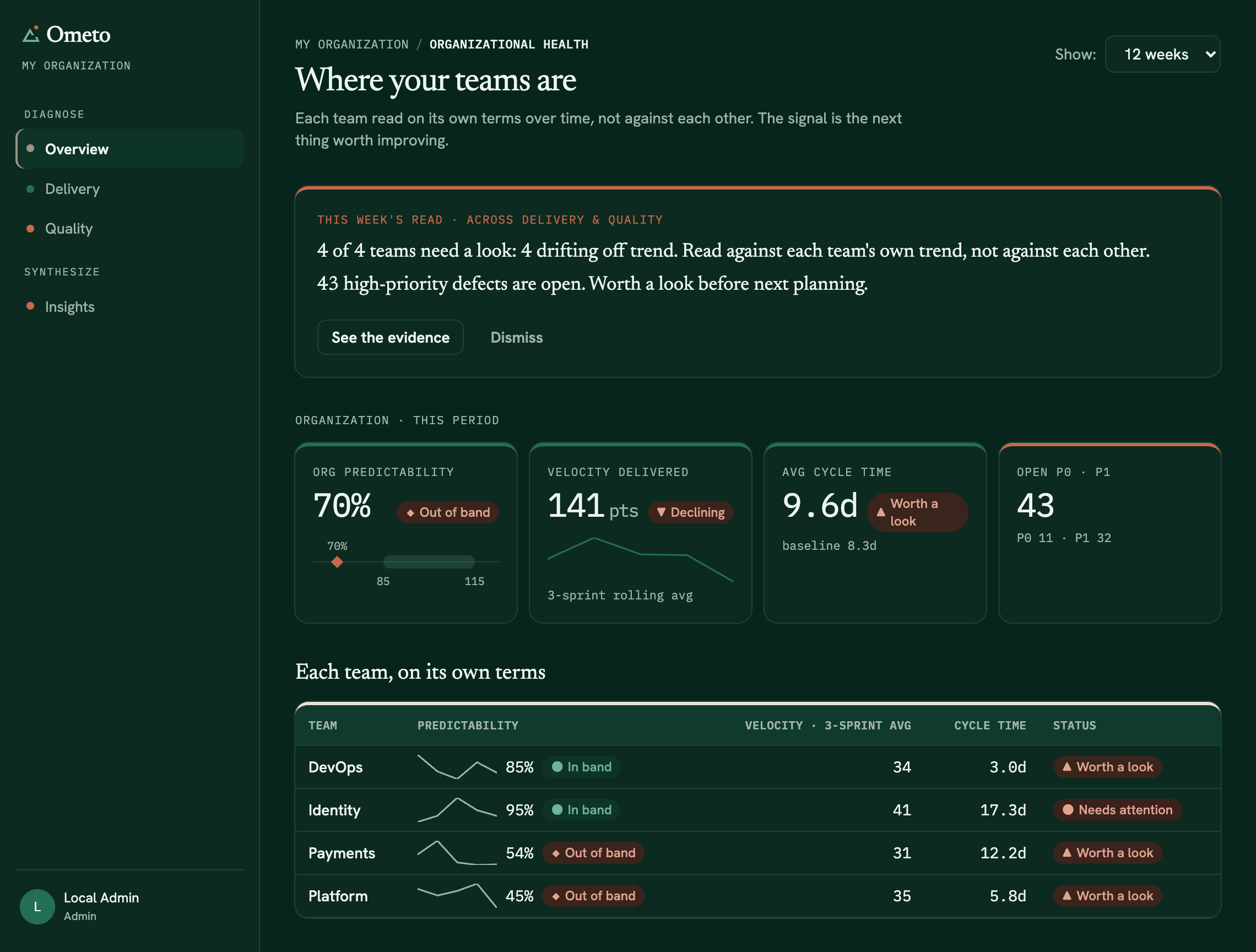Click the P0 11 · P1 32 breakdown text
1256x952 pixels.
click(x=1064, y=538)
